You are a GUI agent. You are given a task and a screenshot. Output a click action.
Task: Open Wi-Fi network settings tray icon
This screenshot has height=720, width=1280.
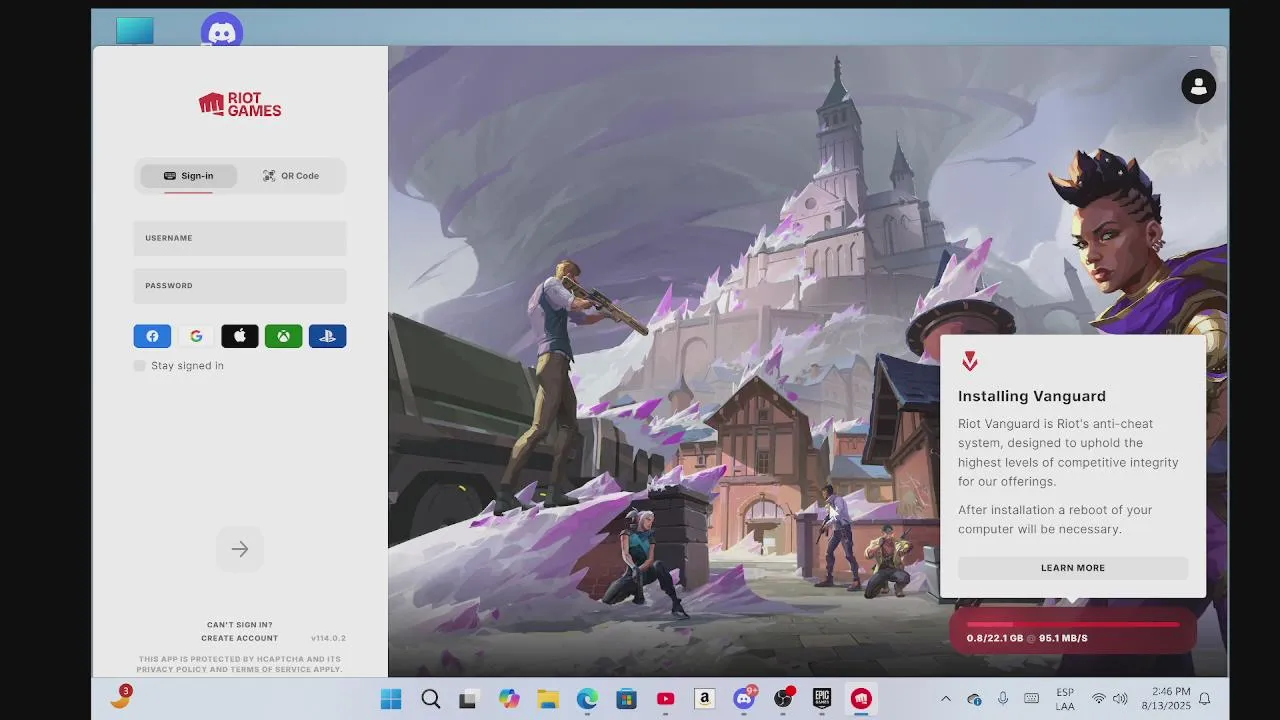point(1099,699)
